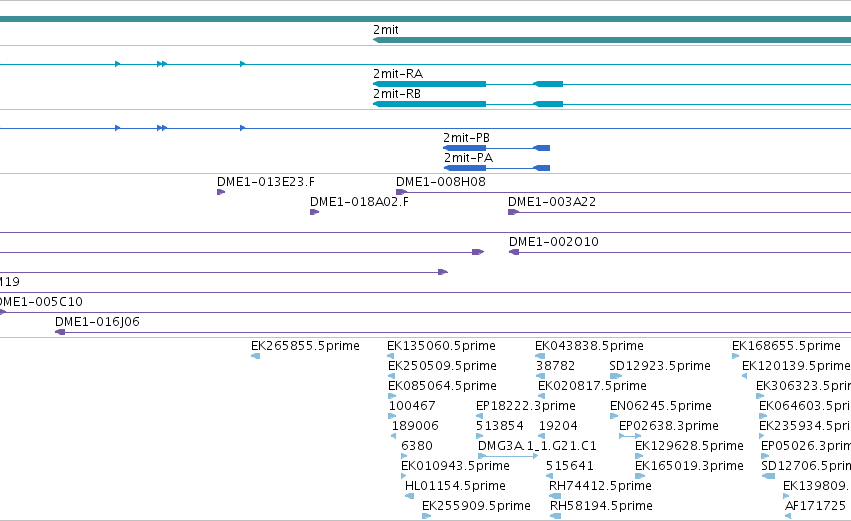Select the EK306323.5prime EST label
This screenshot has height=521, width=851.
803,386
